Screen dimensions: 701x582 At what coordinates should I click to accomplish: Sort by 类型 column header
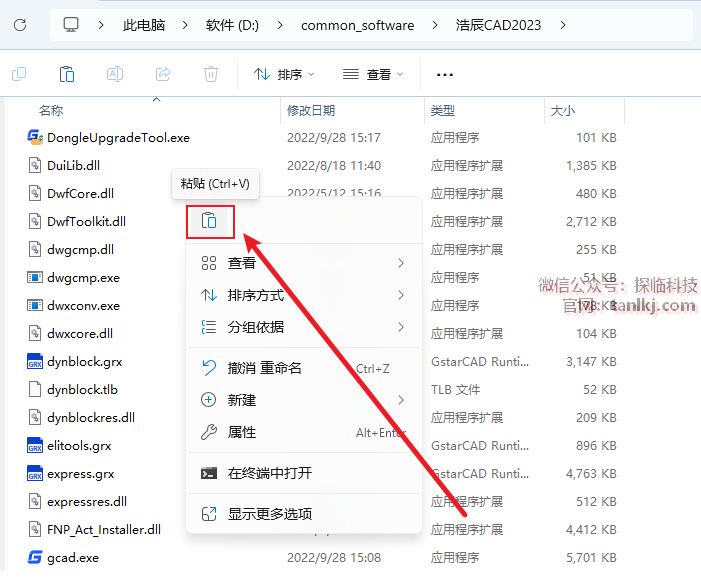pyautogui.click(x=443, y=110)
